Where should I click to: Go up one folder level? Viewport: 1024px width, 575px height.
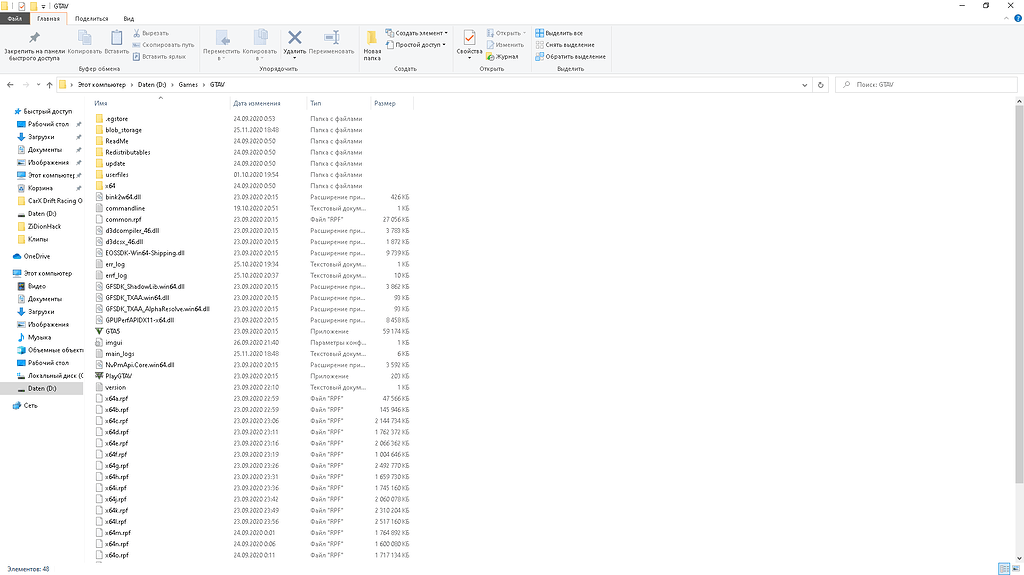point(49,84)
